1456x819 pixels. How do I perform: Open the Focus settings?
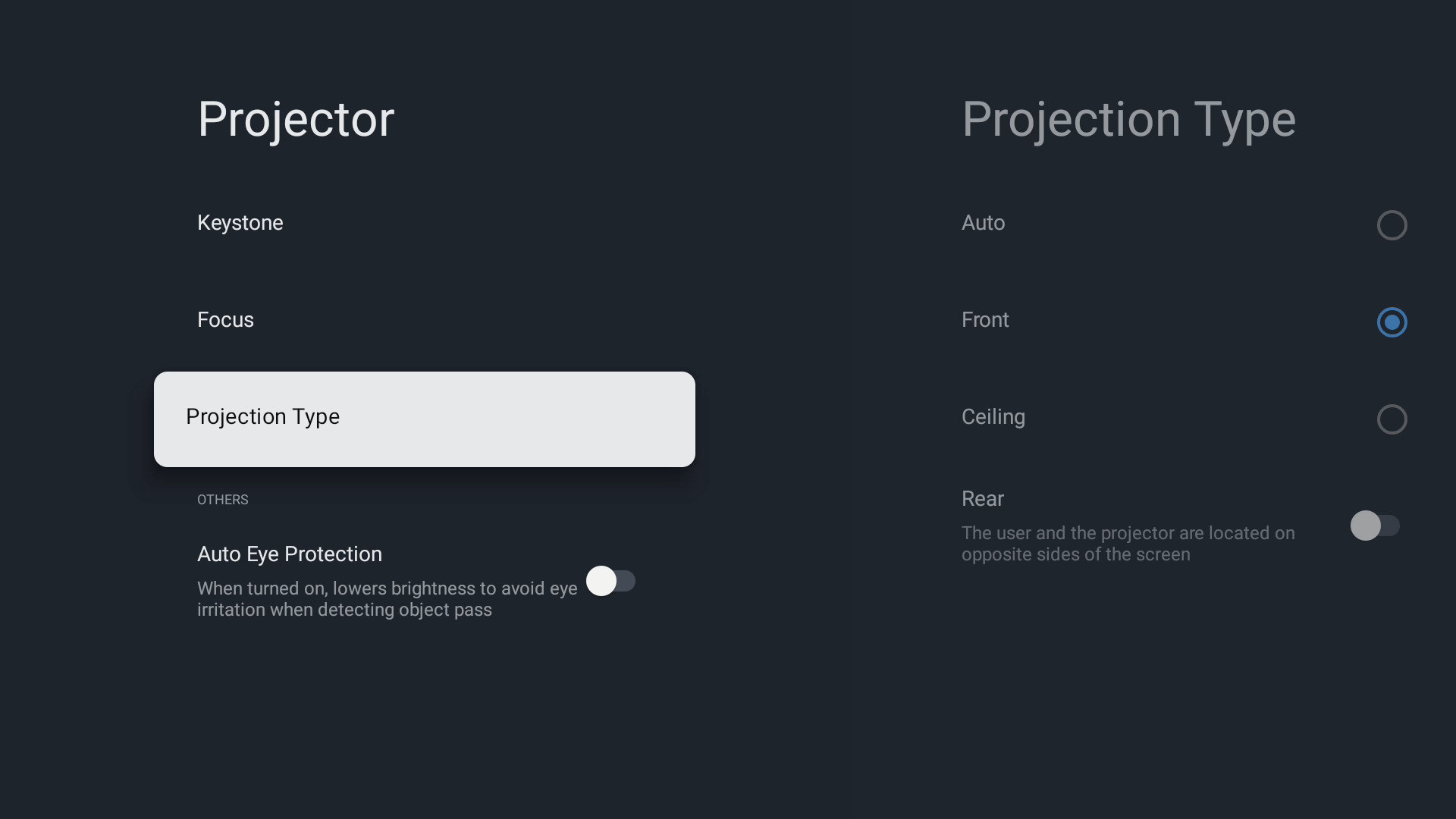click(x=225, y=320)
